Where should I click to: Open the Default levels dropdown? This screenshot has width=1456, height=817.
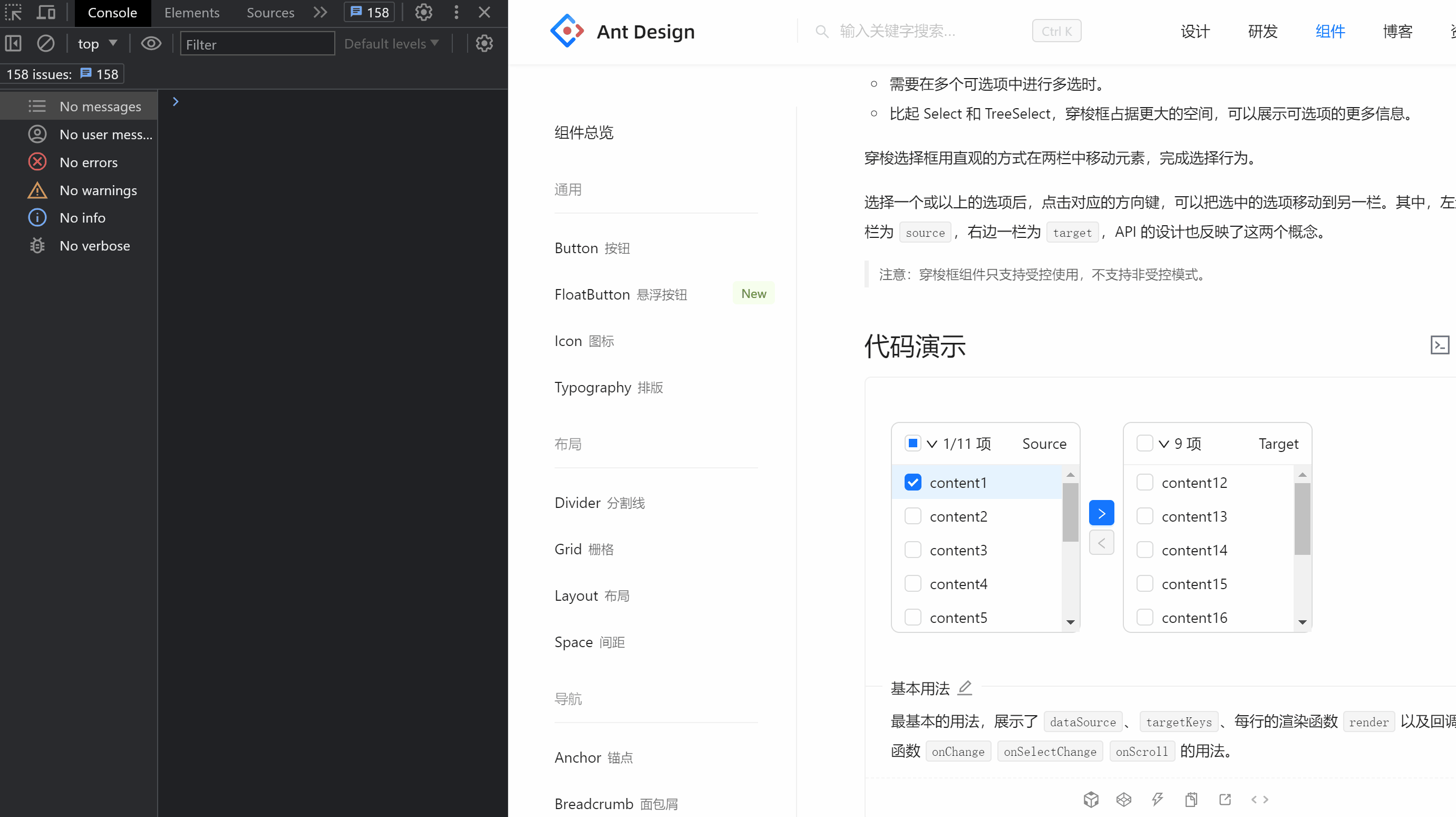pyautogui.click(x=391, y=43)
